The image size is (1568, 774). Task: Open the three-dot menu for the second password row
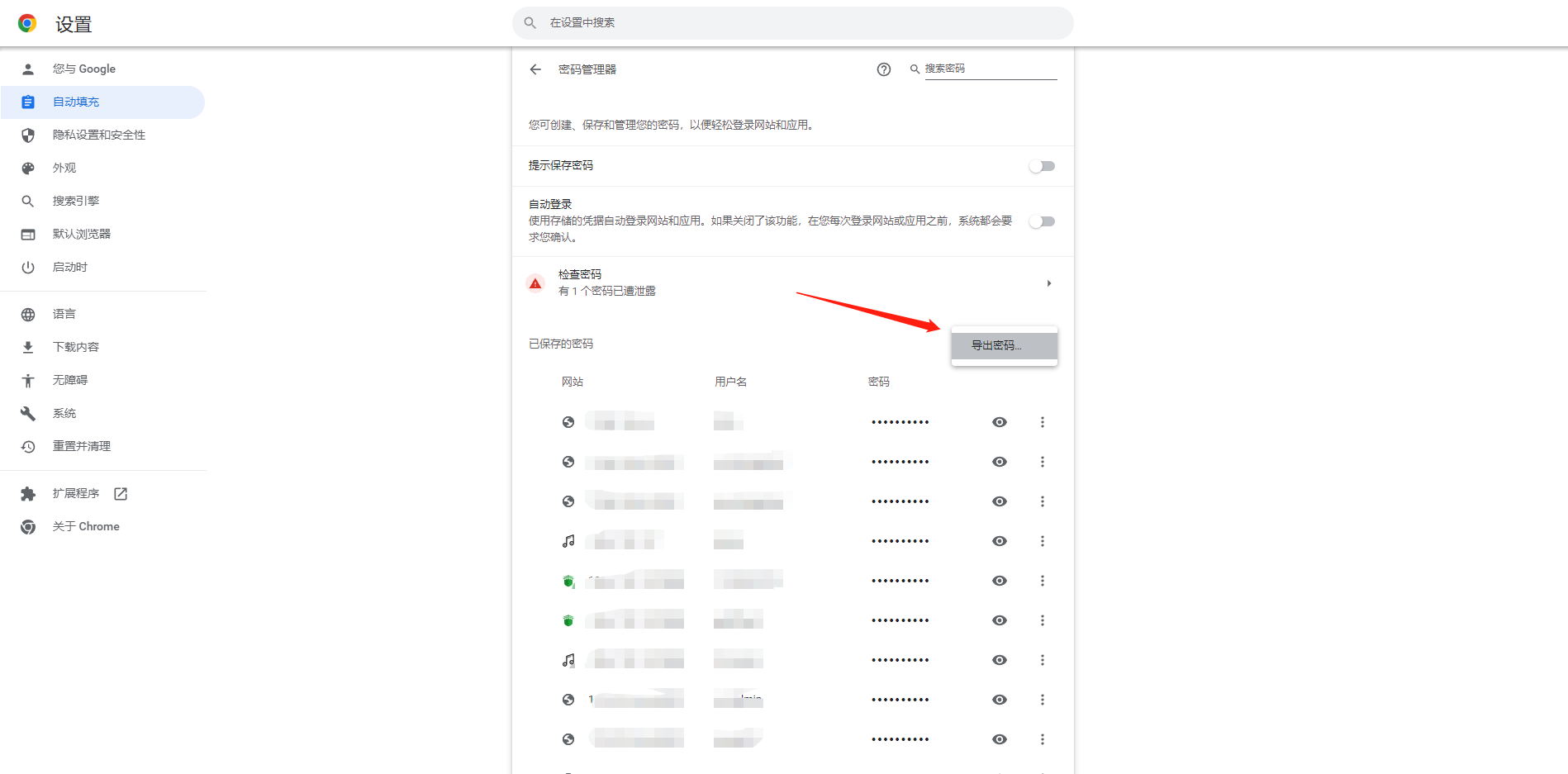point(1042,462)
